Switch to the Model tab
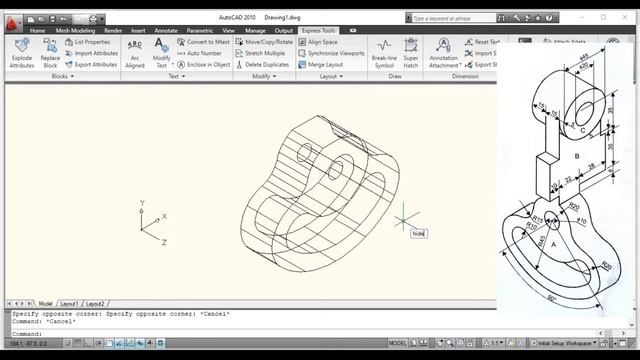Screen dimensions: 640x360 pyautogui.click(x=45, y=304)
